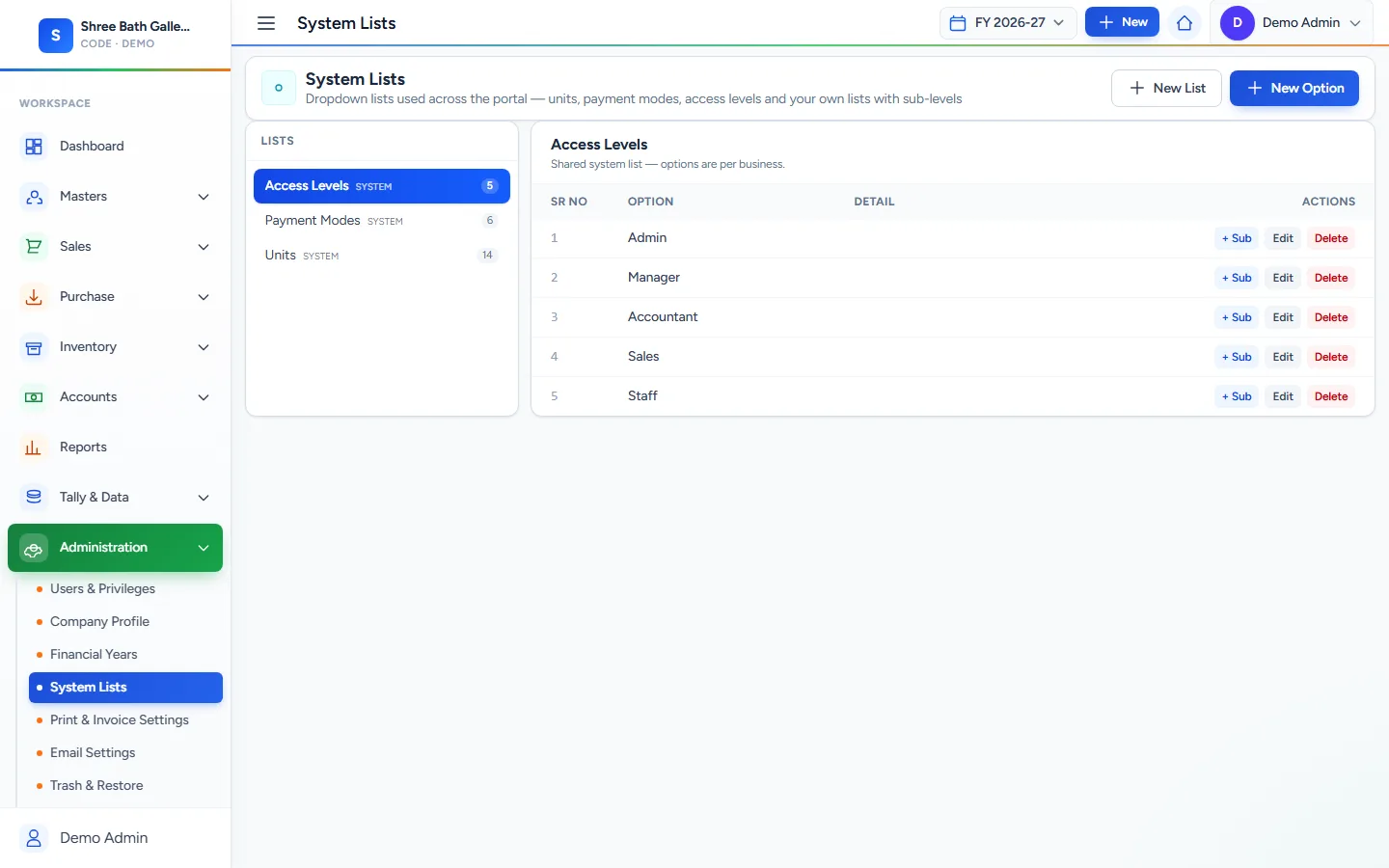Viewport: 1389px width, 868px height.
Task: Open Financial Years submenu item
Action: pyautogui.click(x=125, y=655)
